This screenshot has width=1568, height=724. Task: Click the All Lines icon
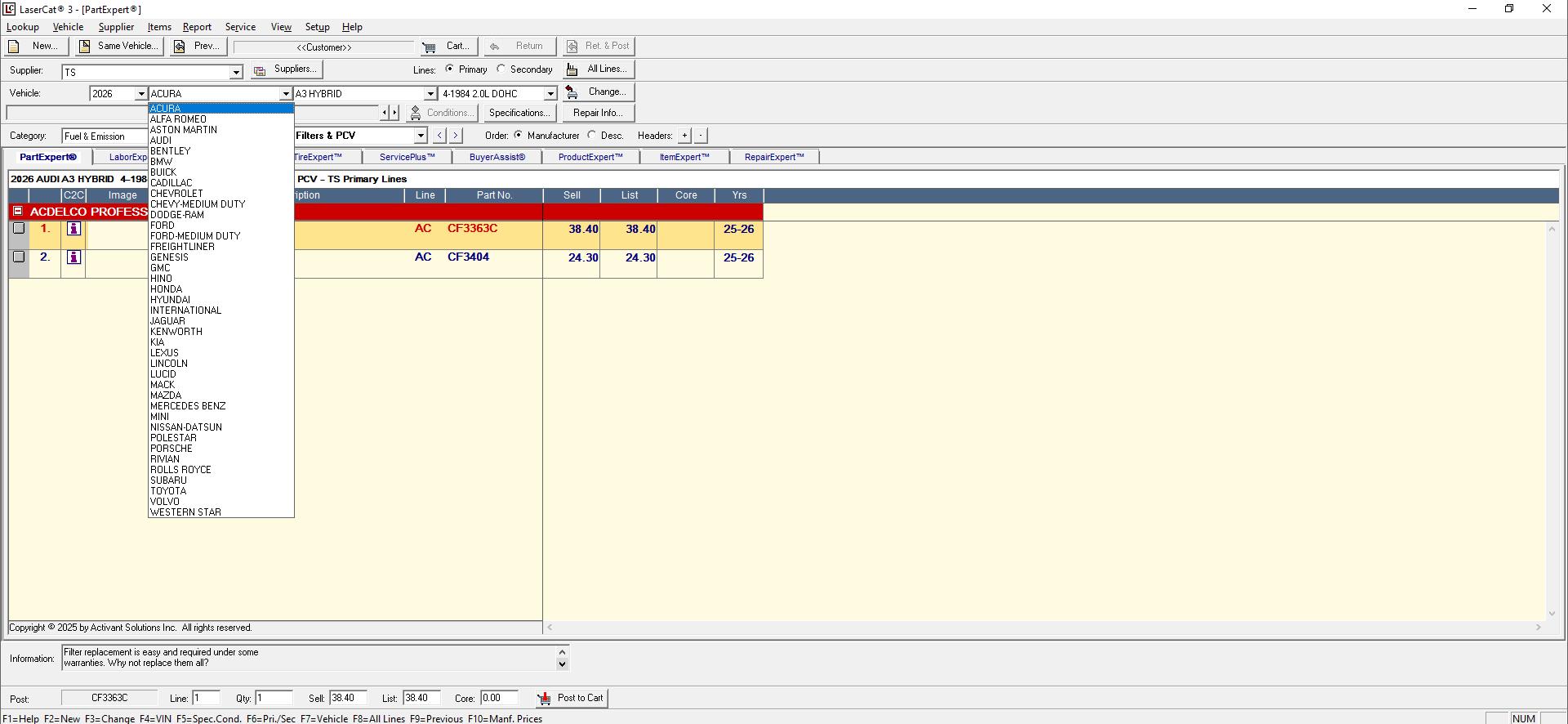click(x=572, y=69)
